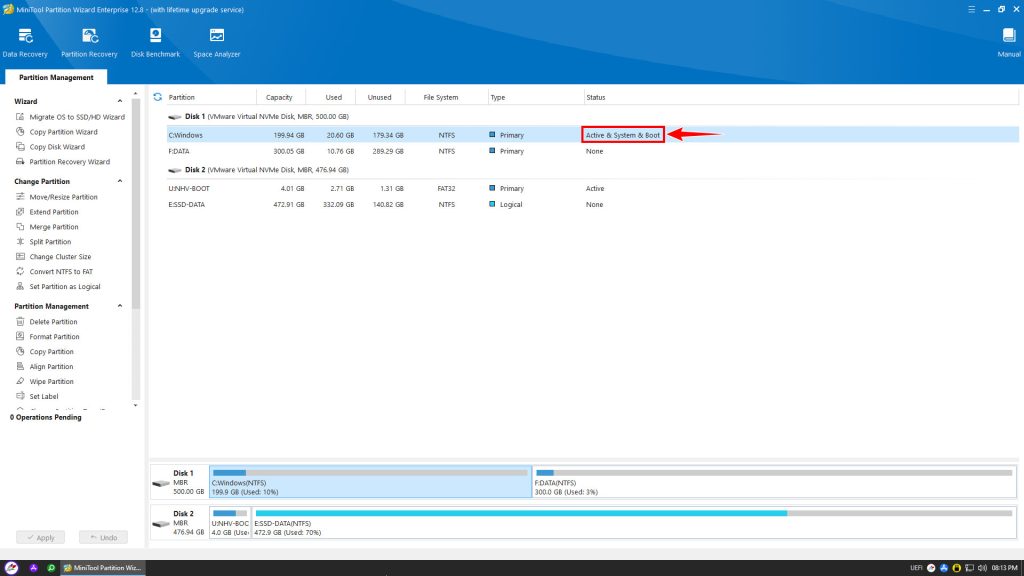The height and width of the screenshot is (576, 1024).
Task: Click the Format Partition icon
Action: click(20, 336)
